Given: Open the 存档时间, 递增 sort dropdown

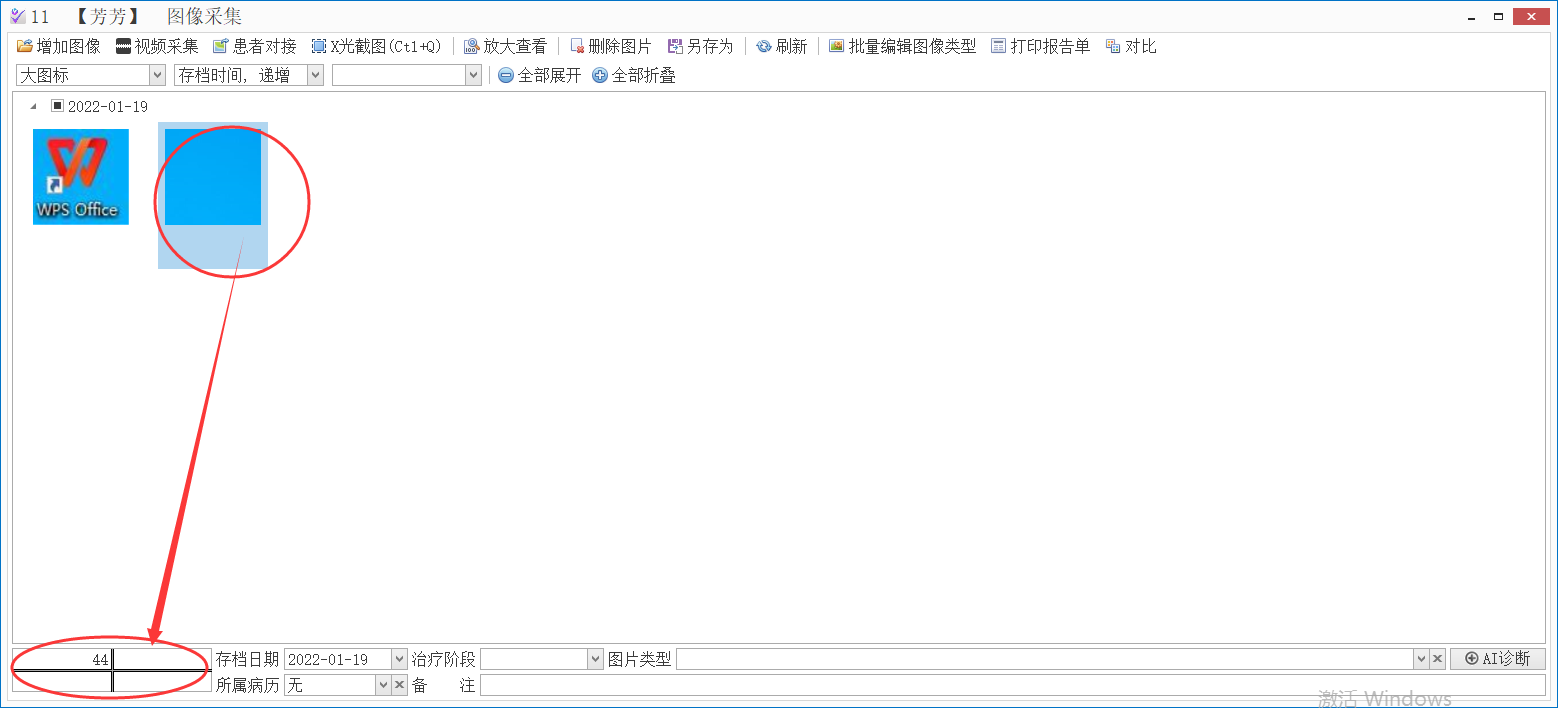Looking at the screenshot, I should pyautogui.click(x=315, y=75).
